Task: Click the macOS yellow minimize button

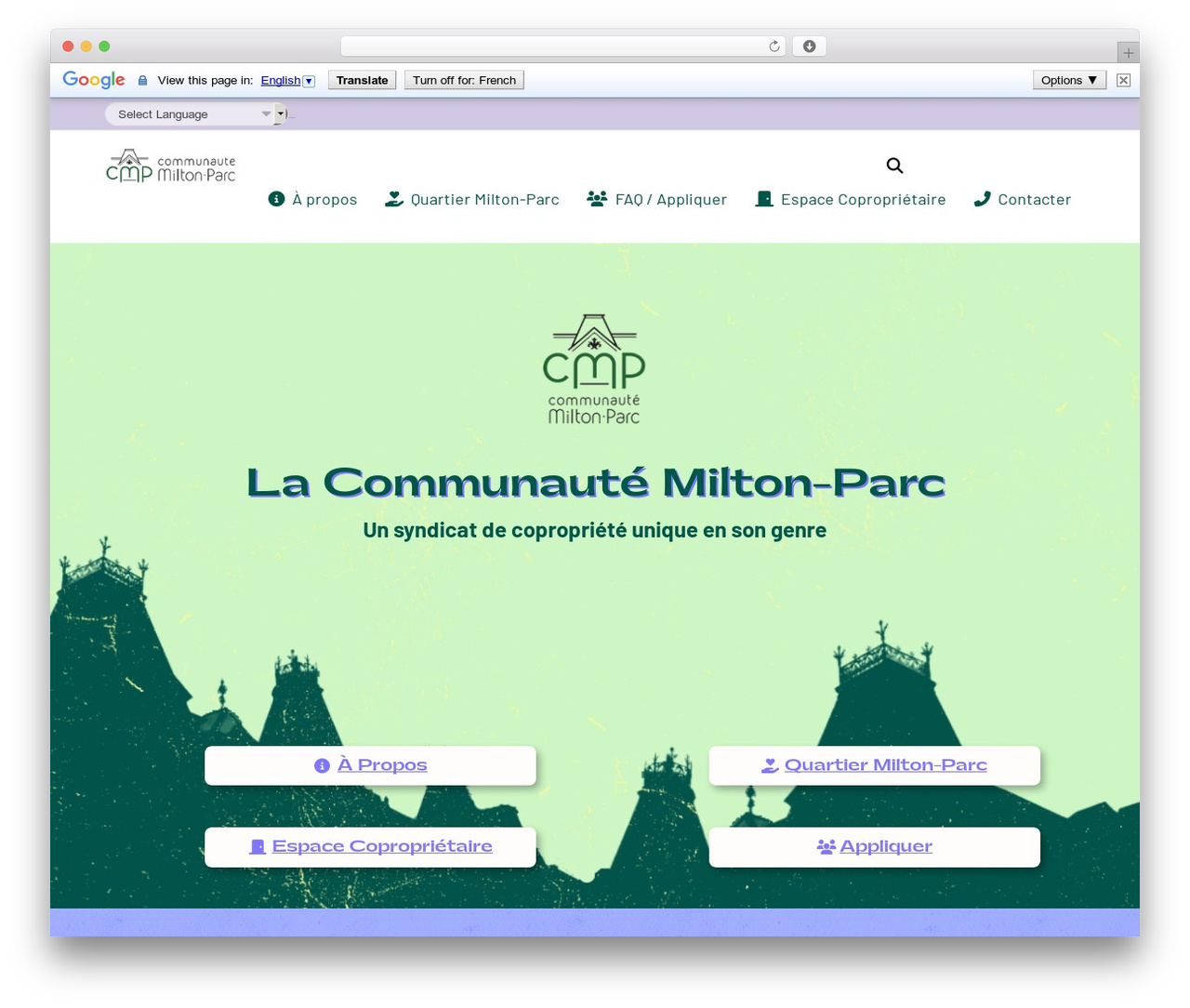Action: [x=86, y=46]
